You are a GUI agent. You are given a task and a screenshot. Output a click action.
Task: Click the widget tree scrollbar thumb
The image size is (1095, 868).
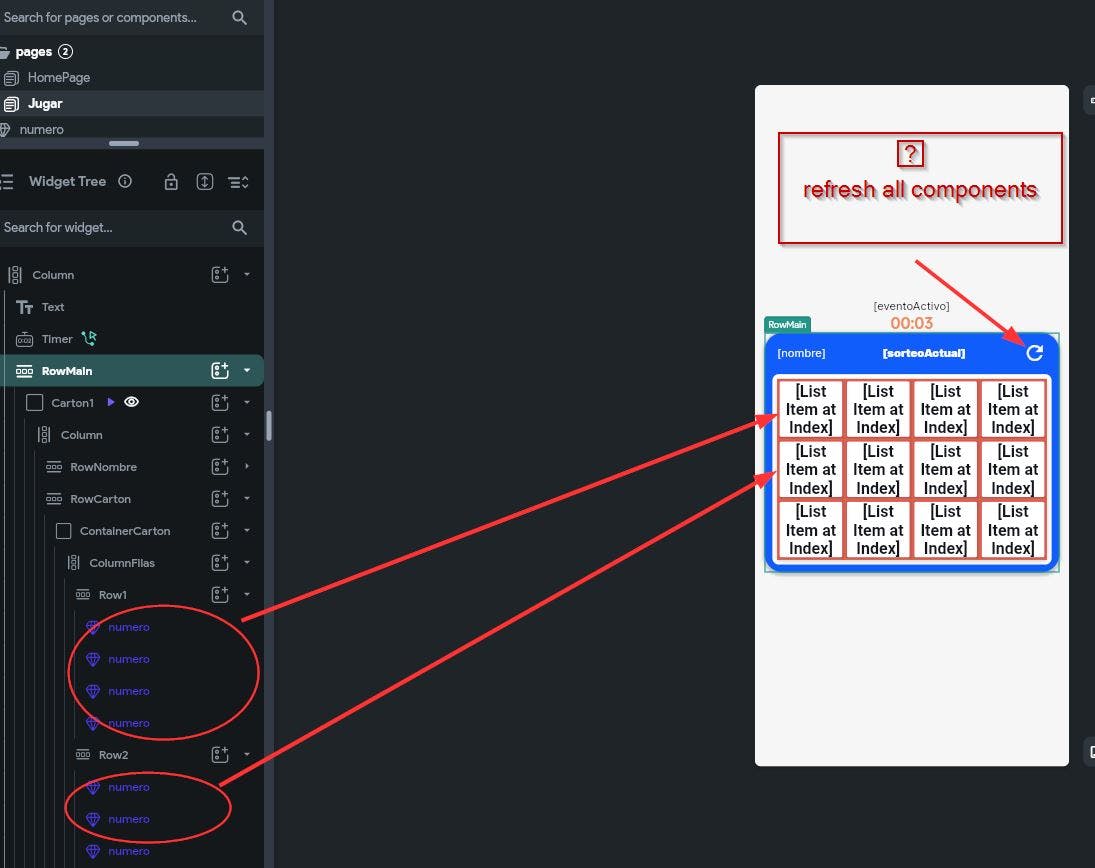coord(269,426)
